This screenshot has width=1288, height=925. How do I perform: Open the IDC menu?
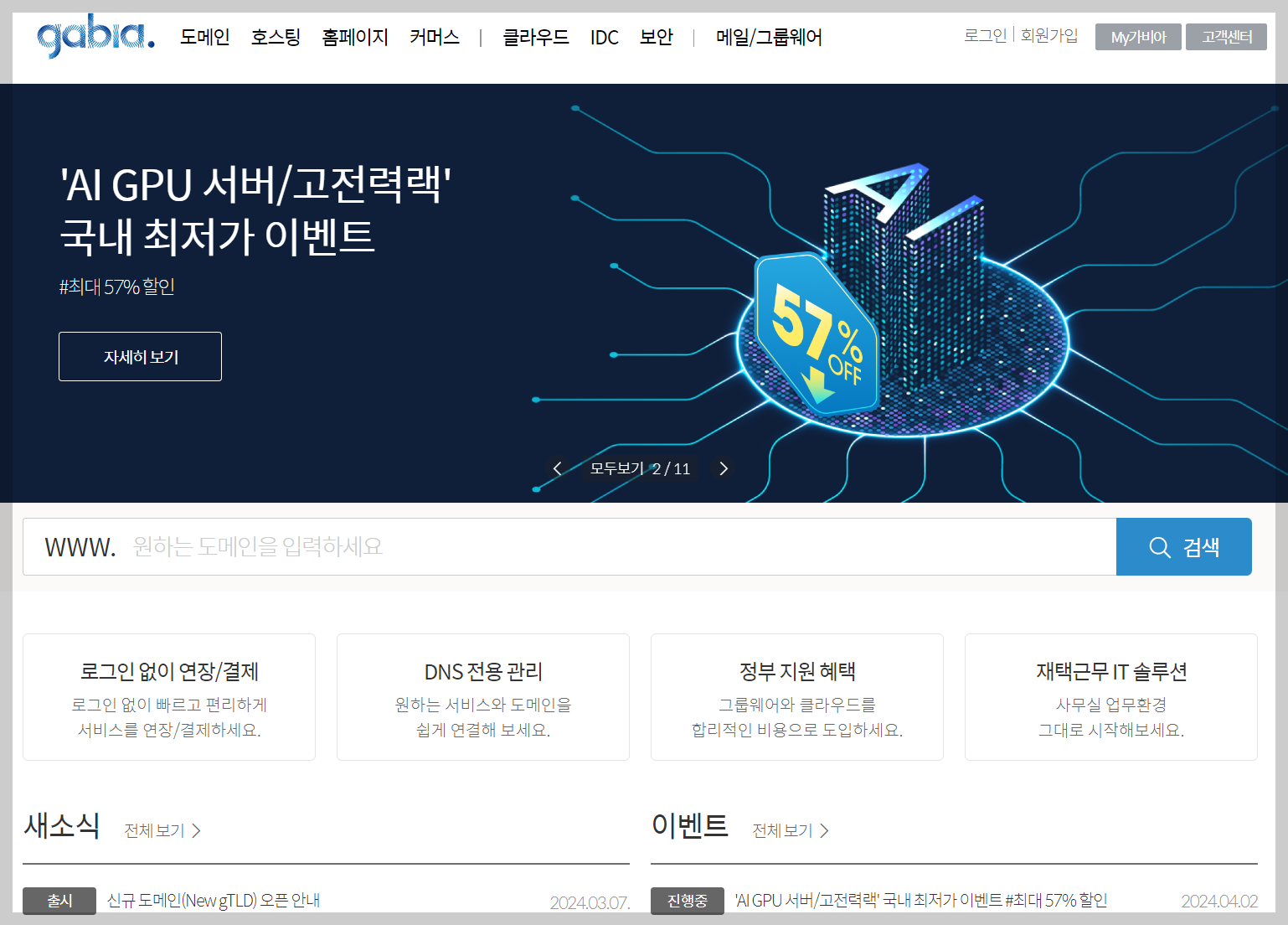click(604, 38)
